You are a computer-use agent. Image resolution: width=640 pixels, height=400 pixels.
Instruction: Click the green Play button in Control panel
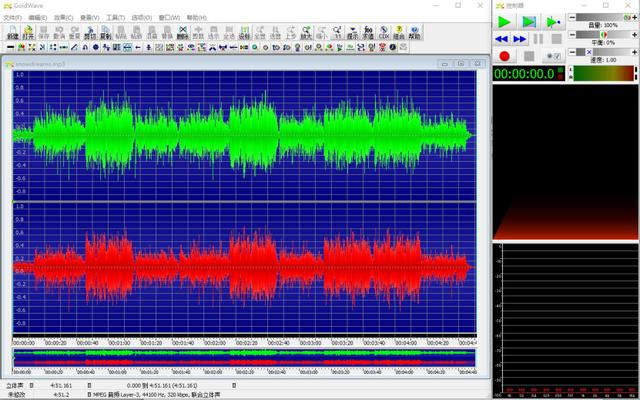pyautogui.click(x=504, y=21)
